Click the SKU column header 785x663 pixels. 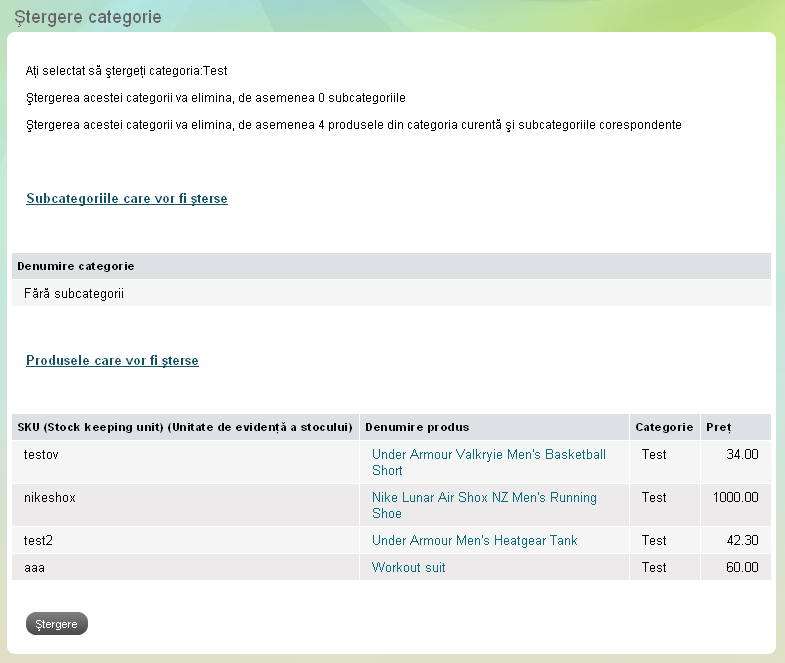185,427
